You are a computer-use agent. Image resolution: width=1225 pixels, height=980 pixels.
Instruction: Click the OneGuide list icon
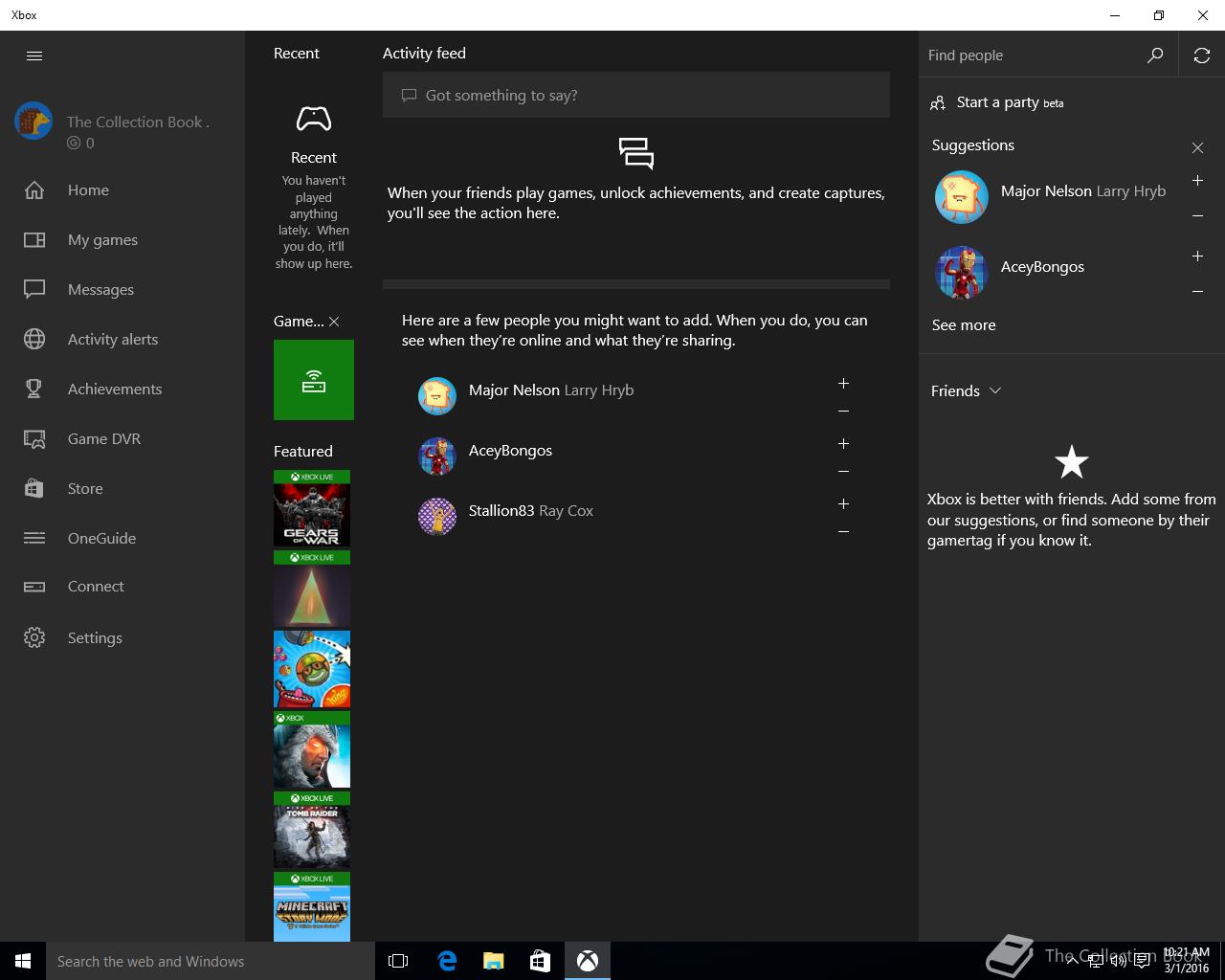[x=34, y=538]
